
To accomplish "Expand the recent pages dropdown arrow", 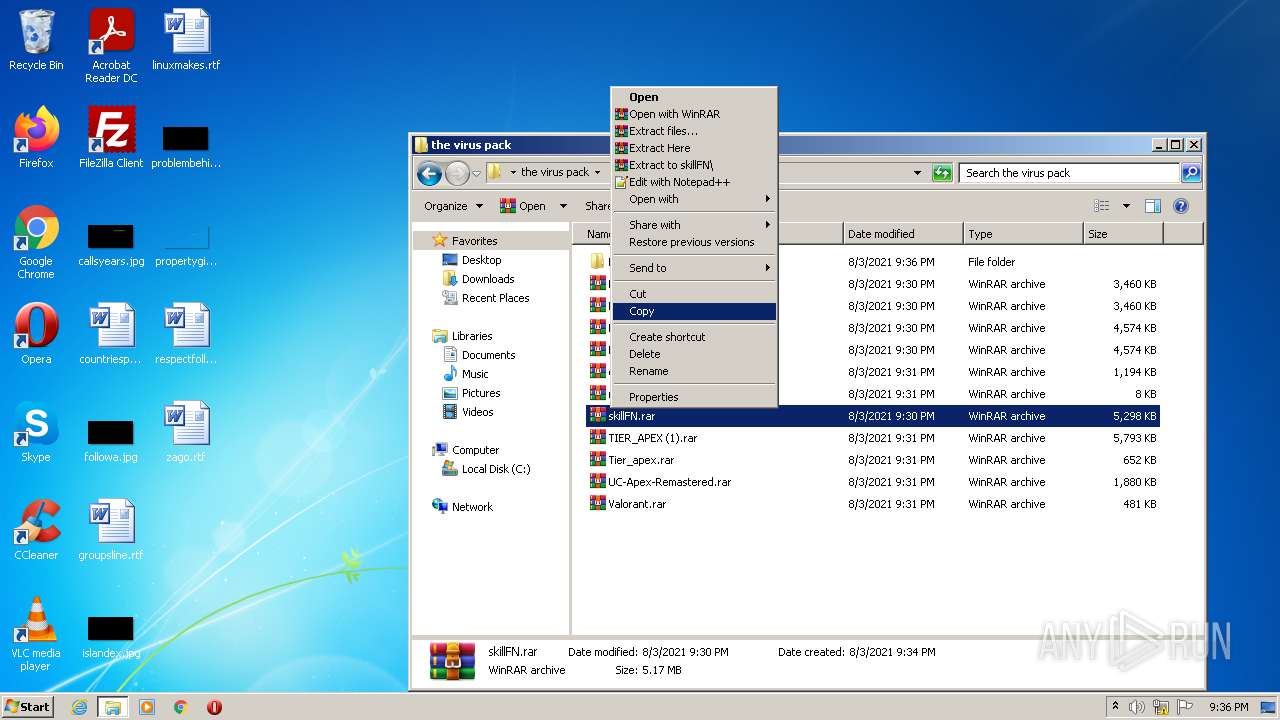I will point(477,173).
